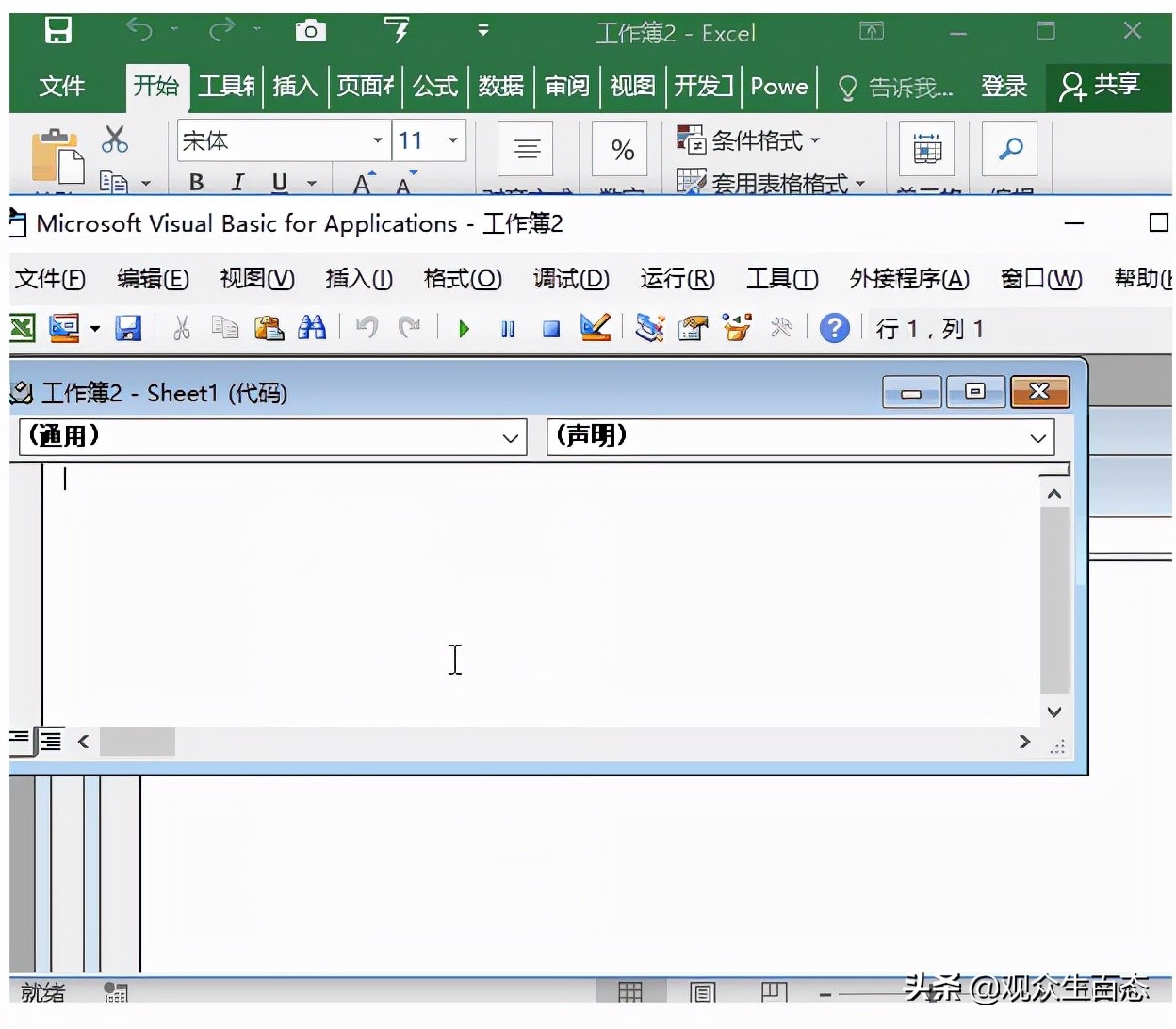Image resolution: width=1176 pixels, height=1029 pixels.
Task: Toggle italic formatting in the ribbon
Action: click(237, 182)
